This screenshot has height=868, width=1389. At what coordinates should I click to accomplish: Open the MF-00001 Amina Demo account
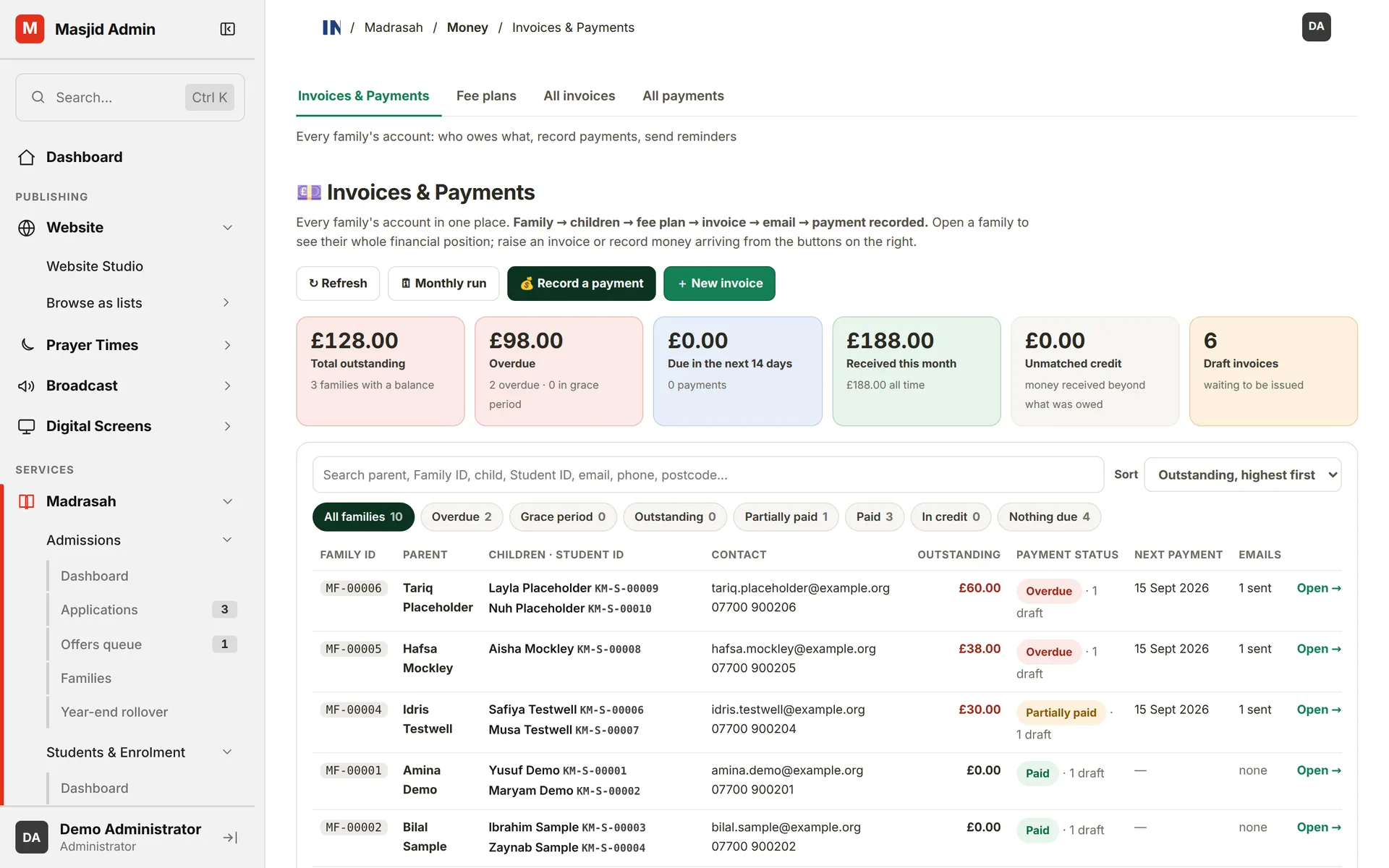tap(1318, 770)
